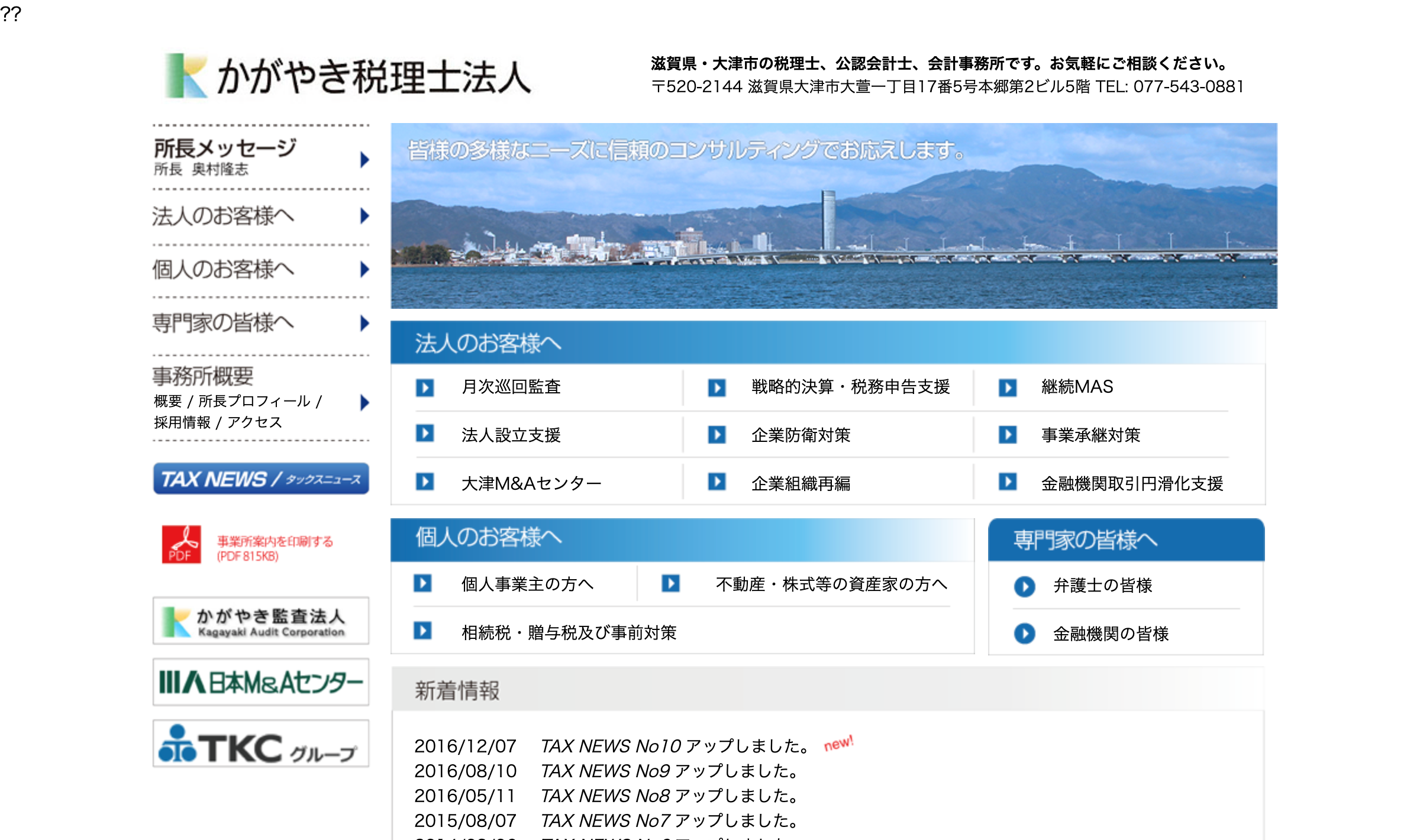Expand 法人のお客様へ sidebar arrow
This screenshot has height=840, width=1420.
point(364,216)
